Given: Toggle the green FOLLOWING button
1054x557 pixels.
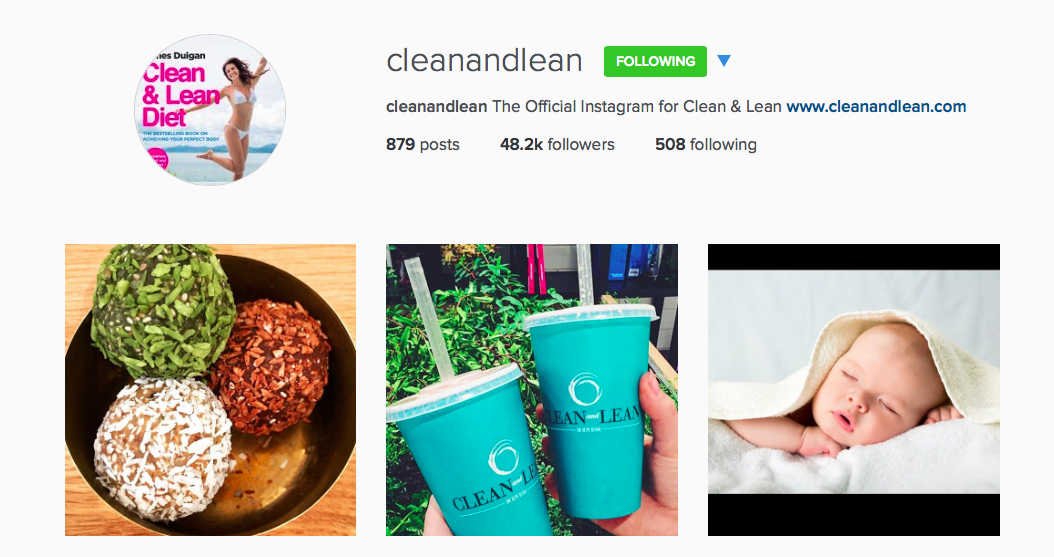Looking at the screenshot, I should coord(655,61).
